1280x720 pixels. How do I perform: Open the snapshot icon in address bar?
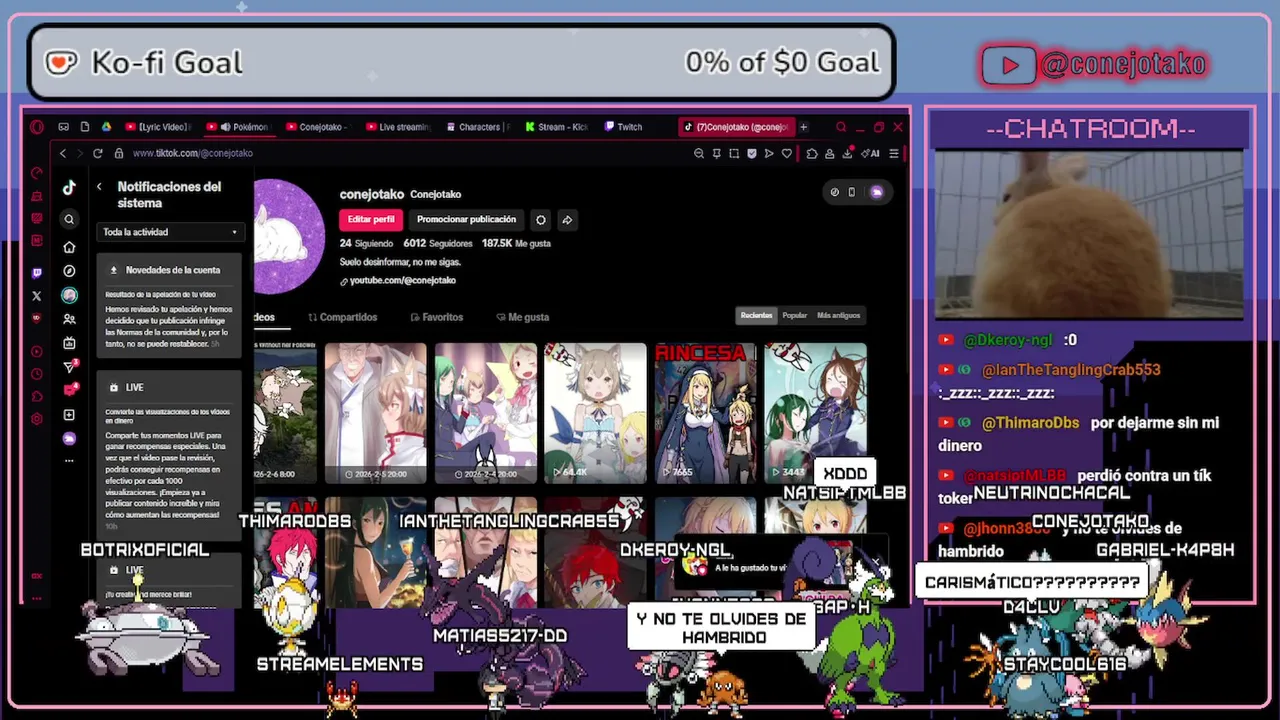pos(734,154)
